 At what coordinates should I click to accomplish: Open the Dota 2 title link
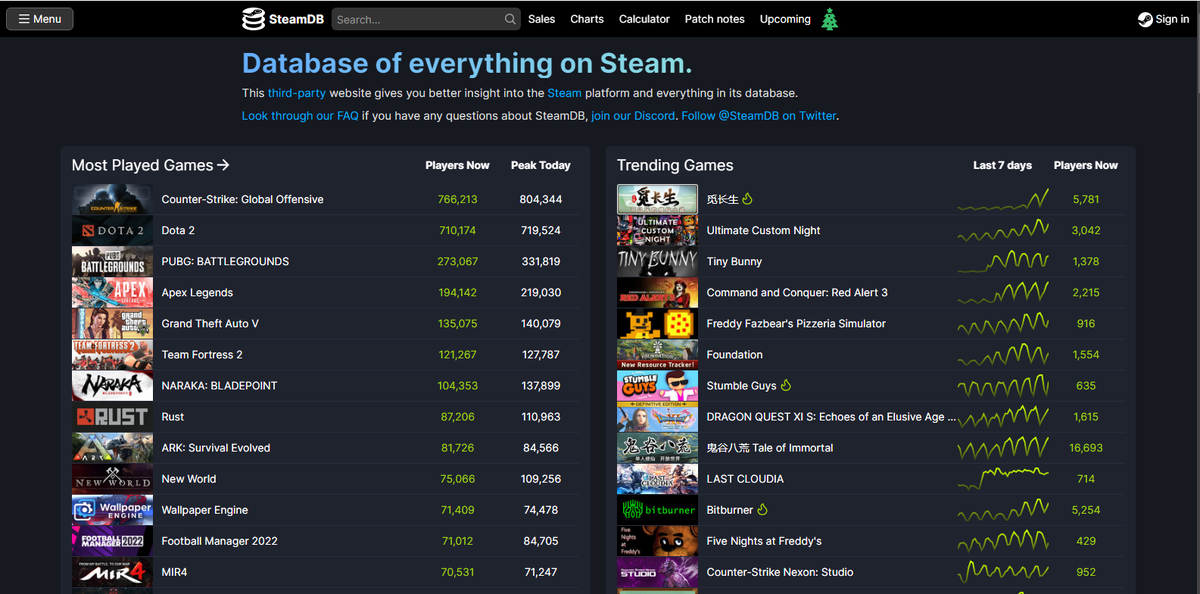(x=178, y=230)
